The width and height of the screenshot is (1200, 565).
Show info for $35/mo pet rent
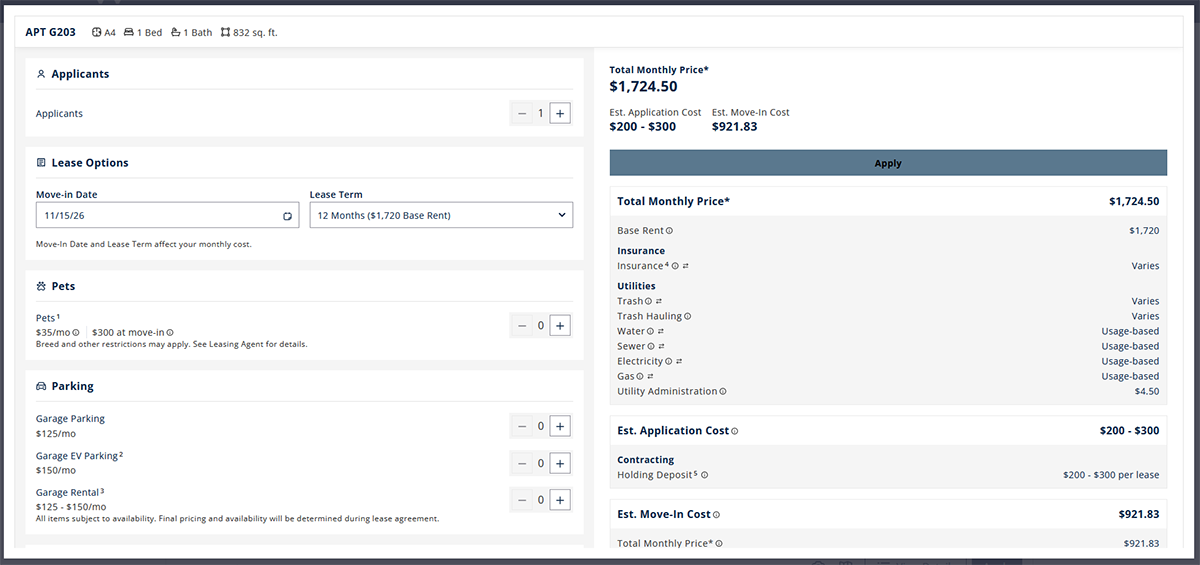tap(76, 332)
